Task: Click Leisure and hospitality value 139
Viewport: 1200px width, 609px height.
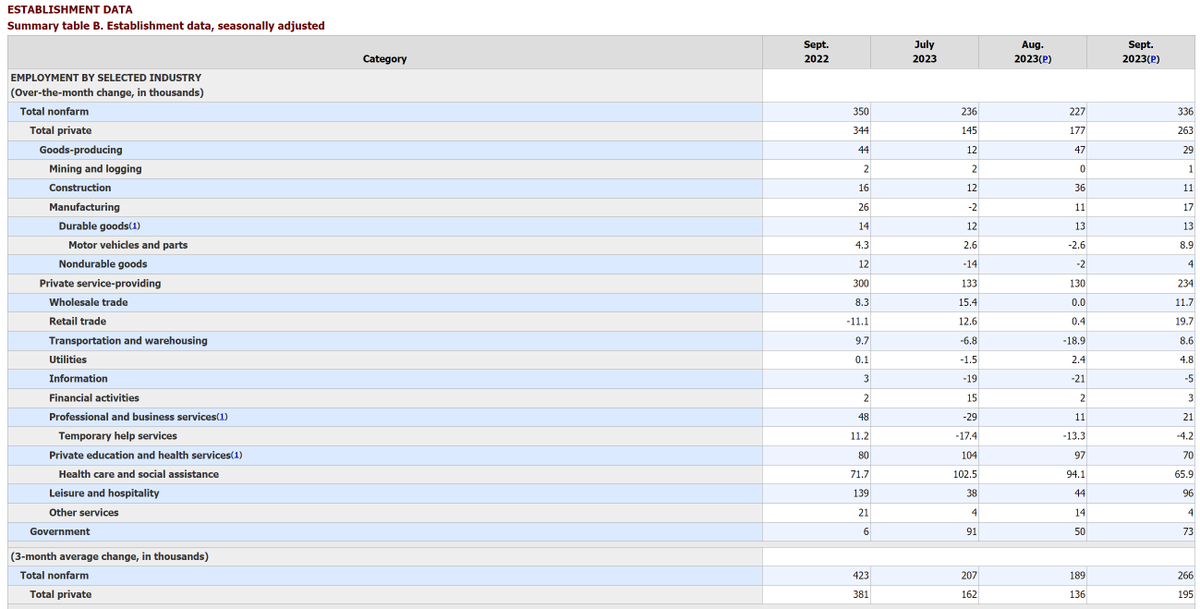Action: pyautogui.click(x=860, y=493)
